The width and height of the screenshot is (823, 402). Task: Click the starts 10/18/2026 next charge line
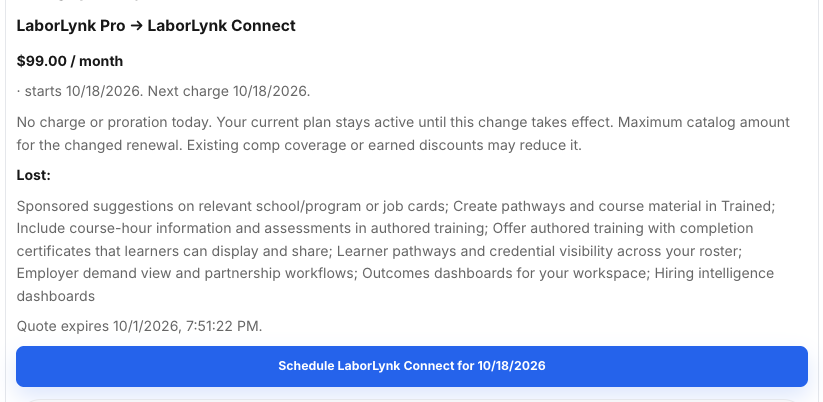pos(163,91)
